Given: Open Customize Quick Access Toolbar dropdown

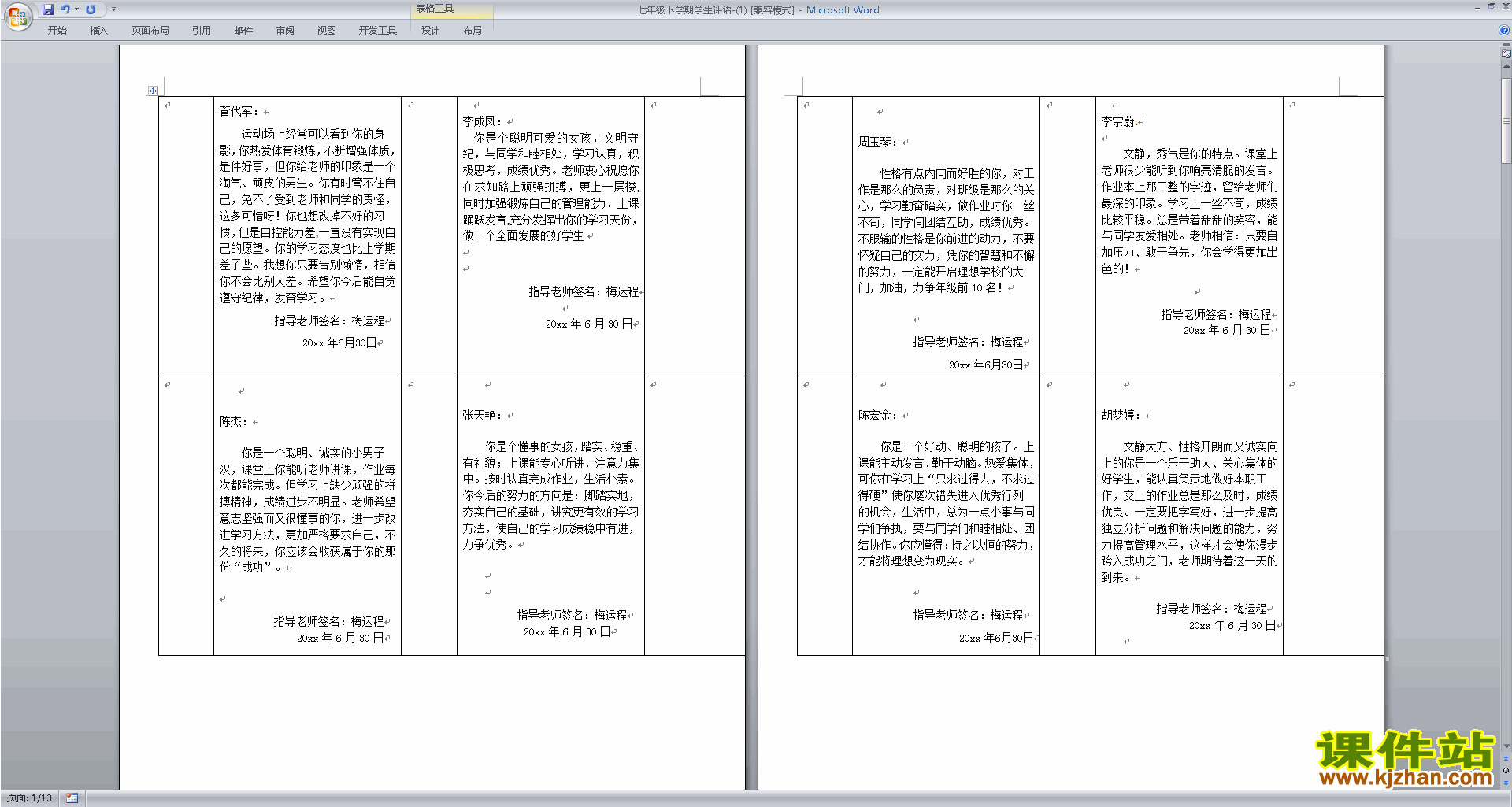Looking at the screenshot, I should tap(113, 9).
